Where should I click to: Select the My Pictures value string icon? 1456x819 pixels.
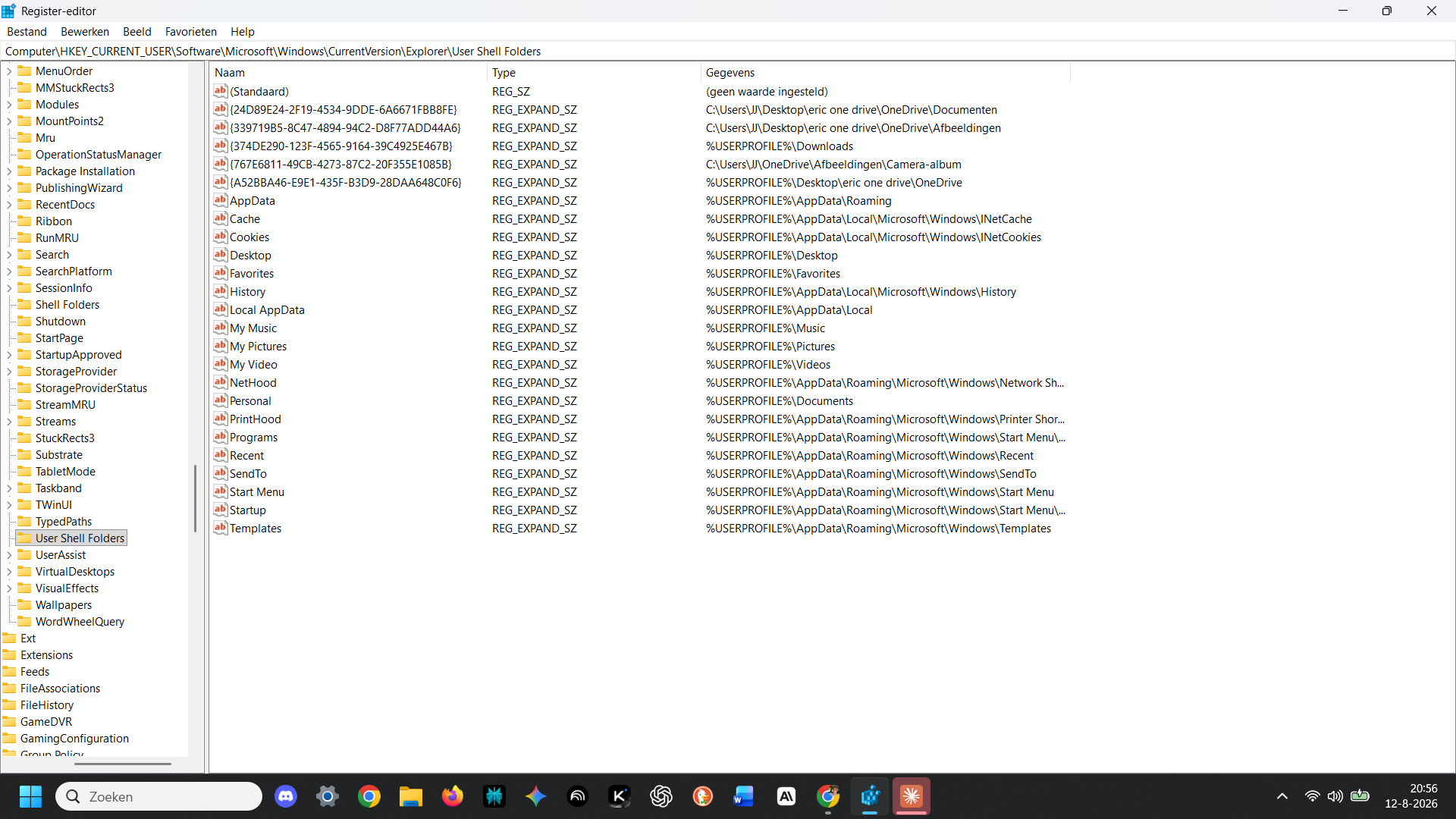pyautogui.click(x=221, y=346)
